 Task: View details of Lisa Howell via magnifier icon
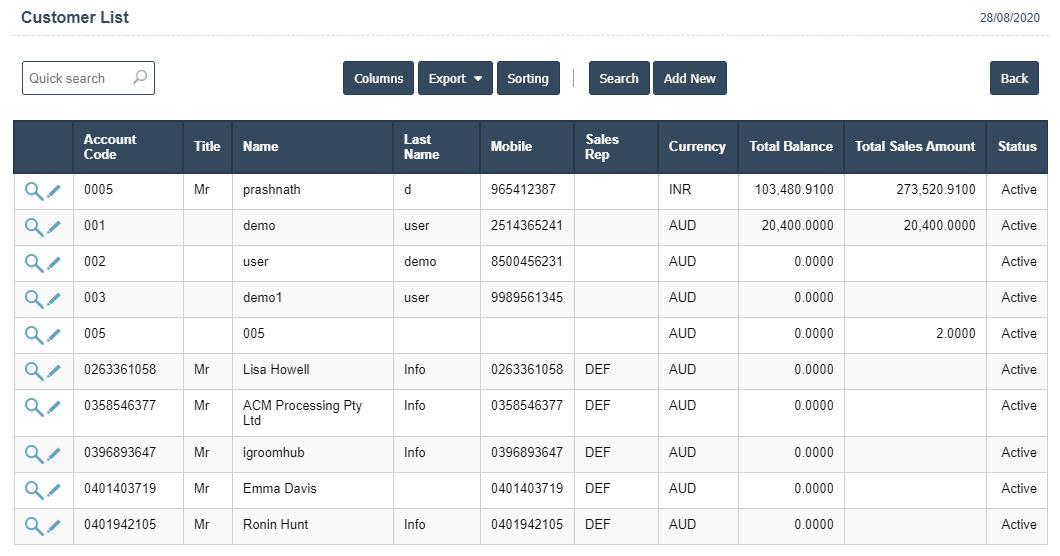click(33, 371)
